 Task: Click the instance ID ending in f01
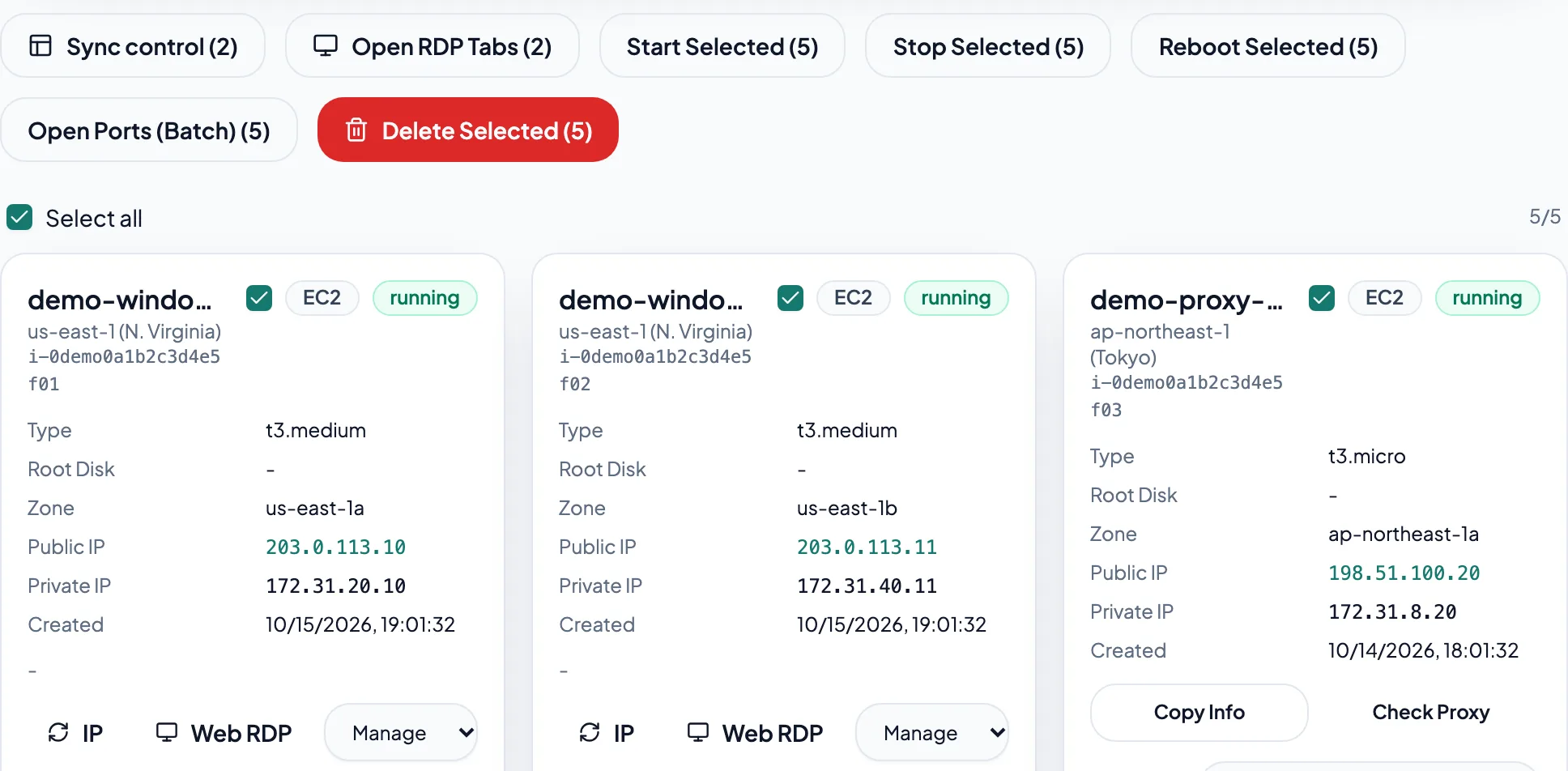[x=124, y=370]
